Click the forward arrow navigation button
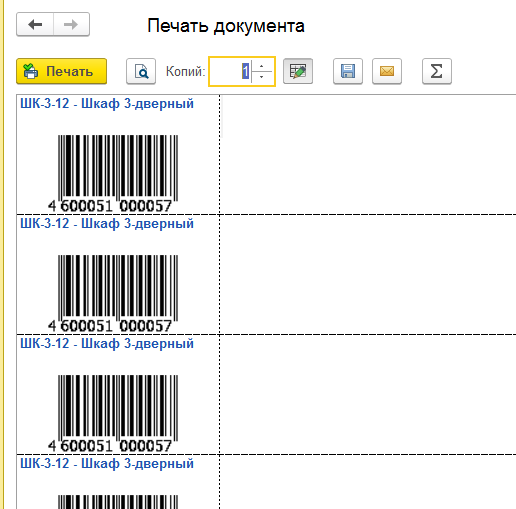The width and height of the screenshot is (516, 509). tap(71, 24)
